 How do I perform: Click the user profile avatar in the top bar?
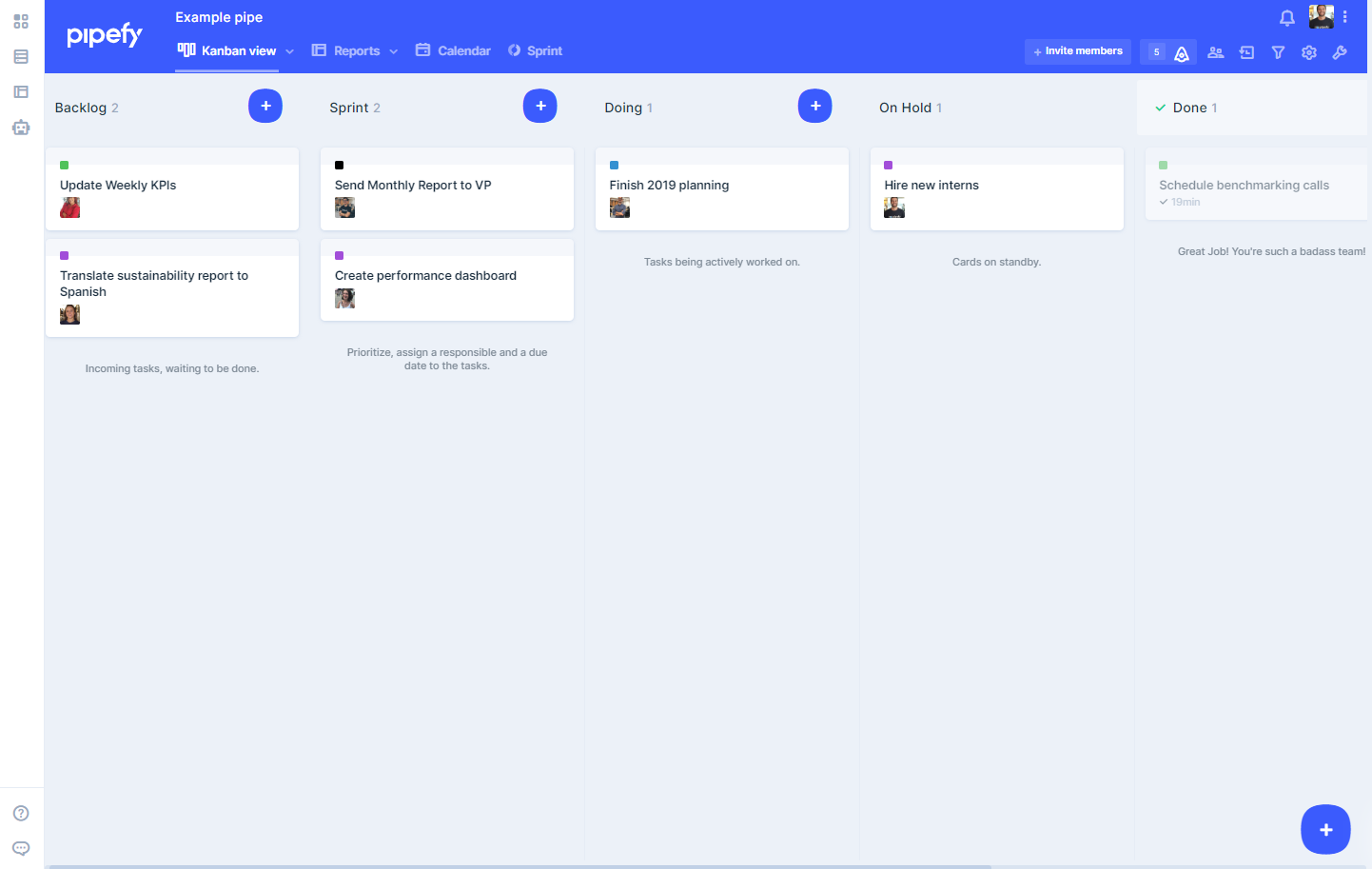pos(1321,17)
